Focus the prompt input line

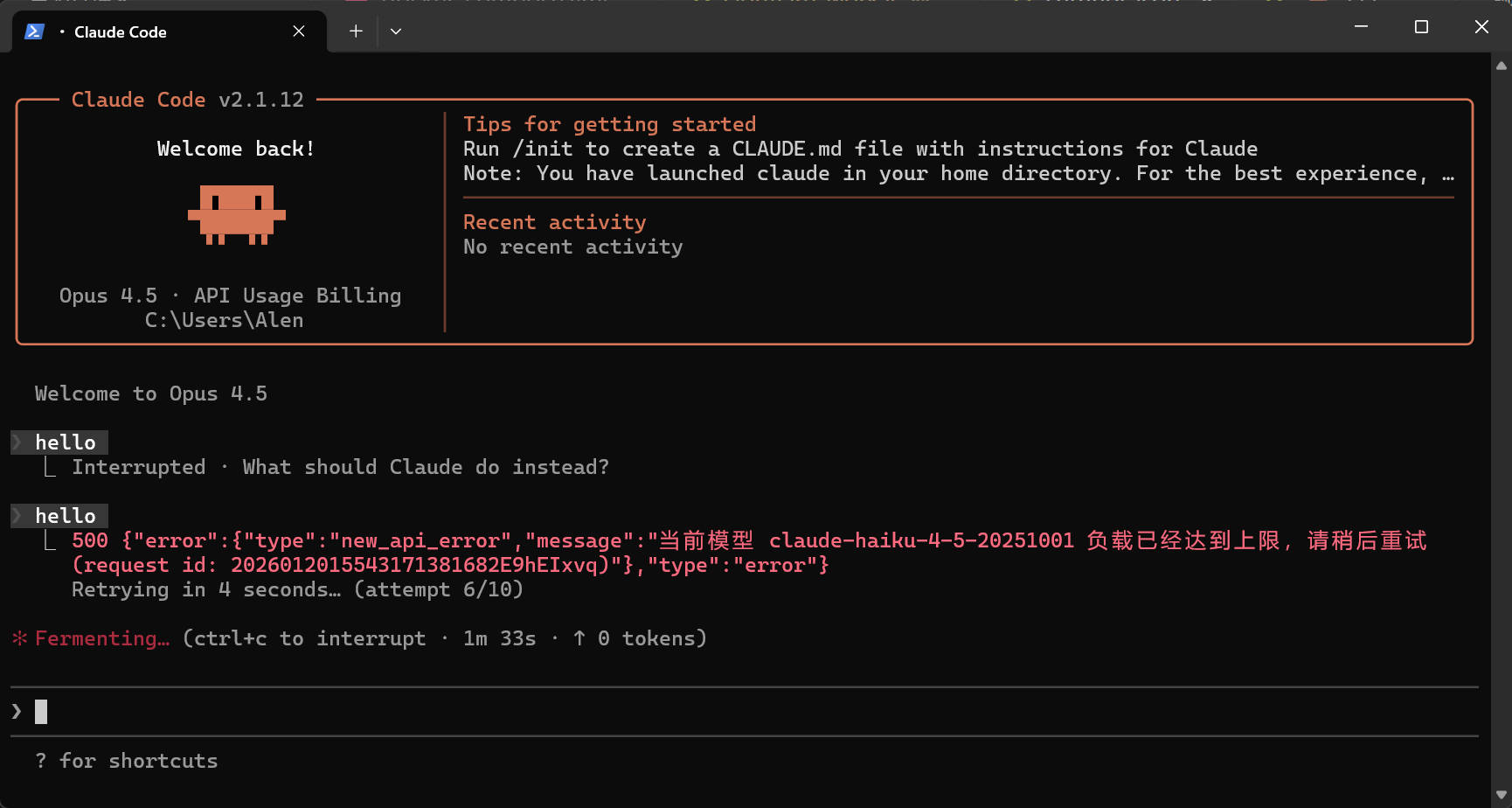(745, 712)
